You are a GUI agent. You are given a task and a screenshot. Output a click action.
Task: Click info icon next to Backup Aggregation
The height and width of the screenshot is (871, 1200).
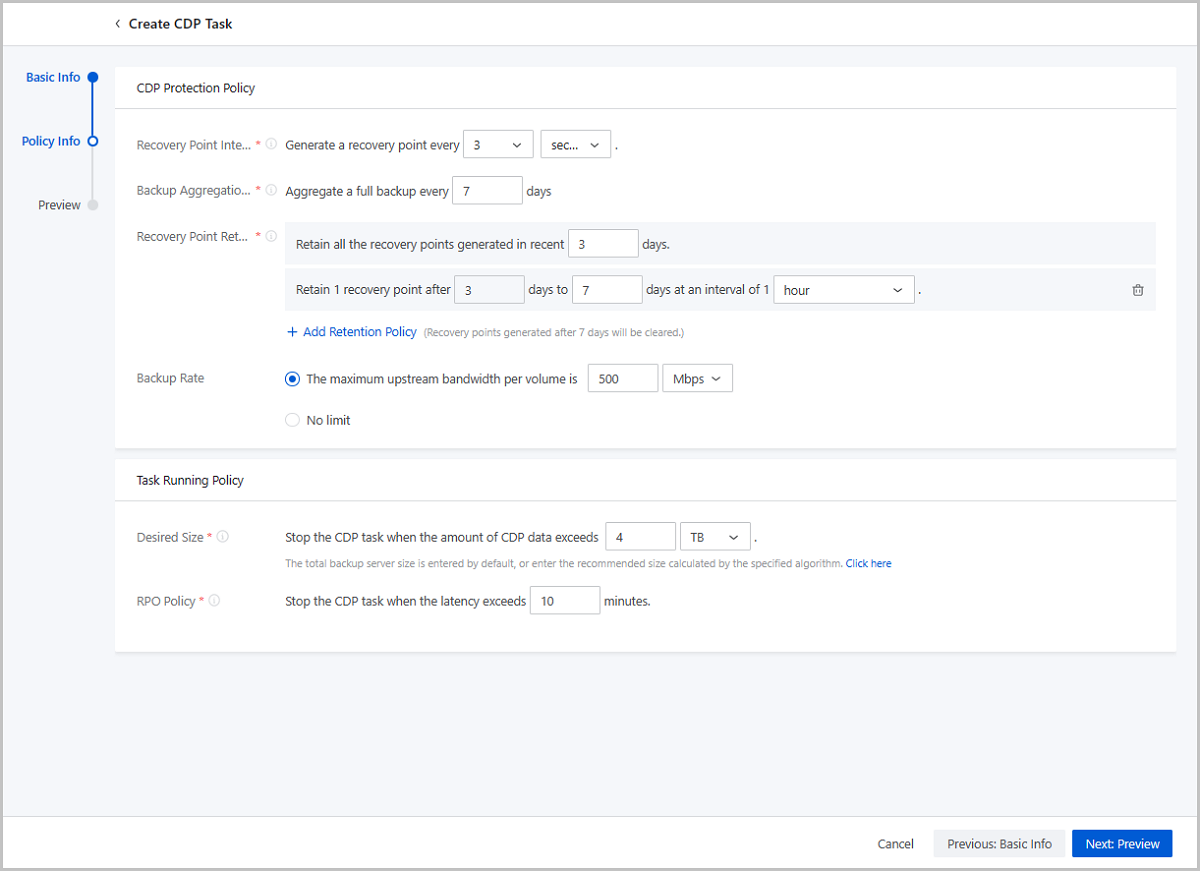point(271,190)
